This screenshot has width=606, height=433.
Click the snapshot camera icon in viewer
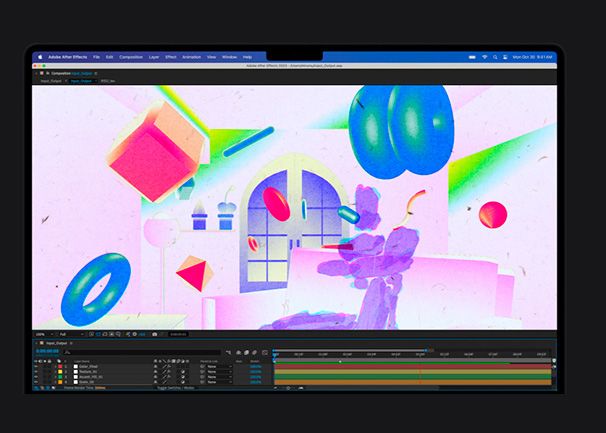(153, 334)
